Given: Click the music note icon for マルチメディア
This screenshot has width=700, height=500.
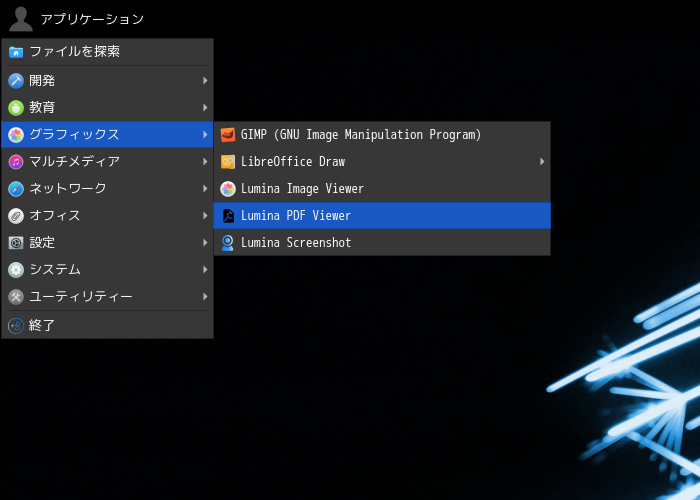Looking at the screenshot, I should [x=16, y=162].
